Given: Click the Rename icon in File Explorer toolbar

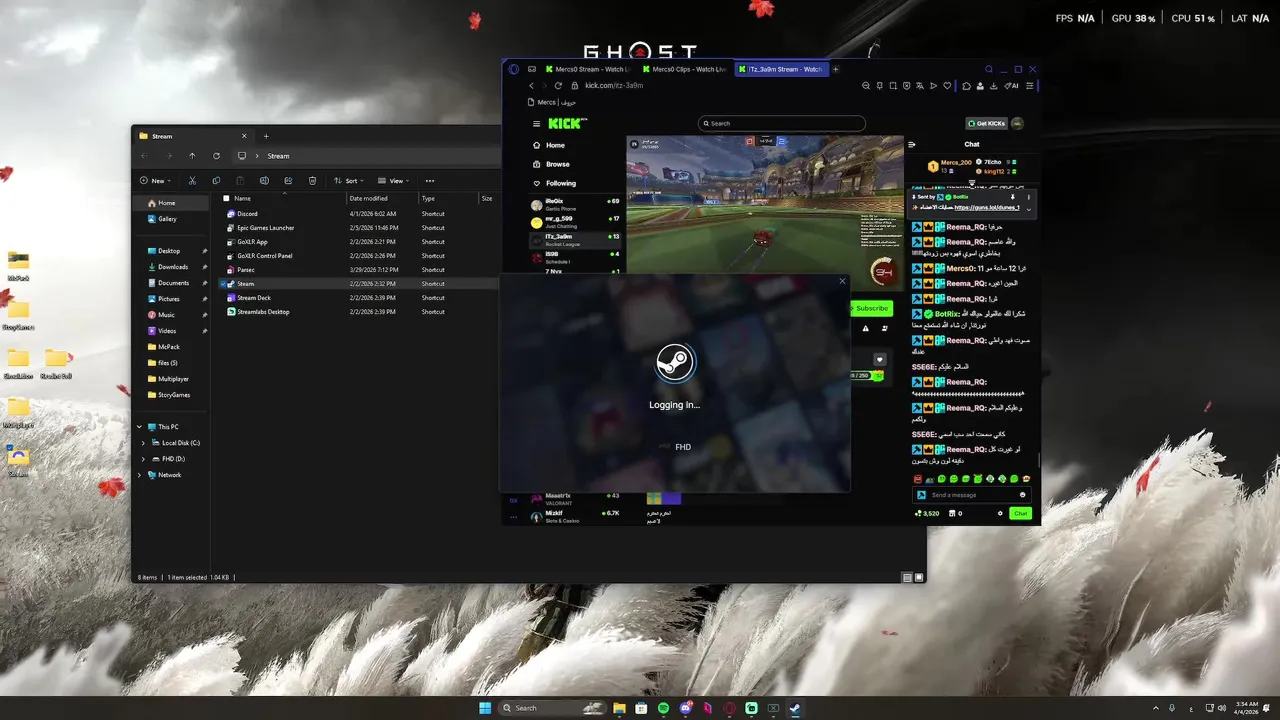Looking at the screenshot, I should pos(264,181).
